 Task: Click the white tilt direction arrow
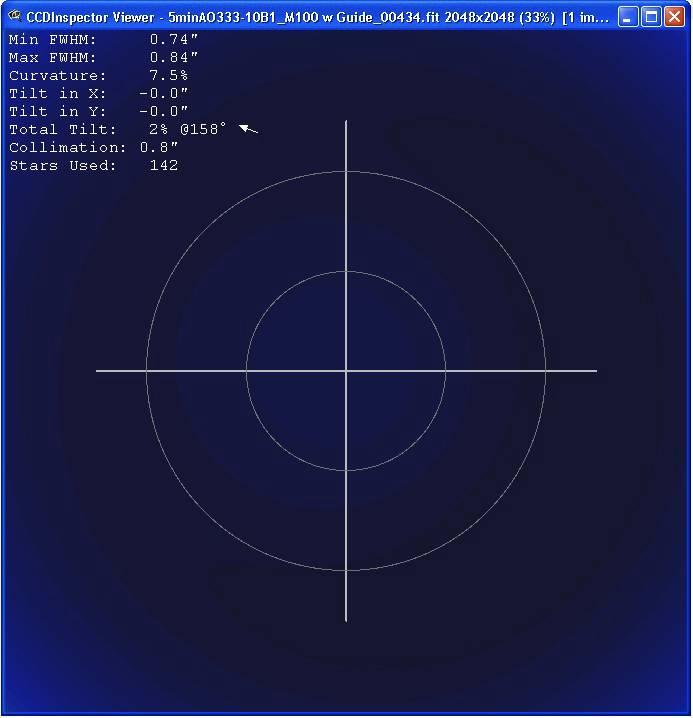pyautogui.click(x=249, y=129)
